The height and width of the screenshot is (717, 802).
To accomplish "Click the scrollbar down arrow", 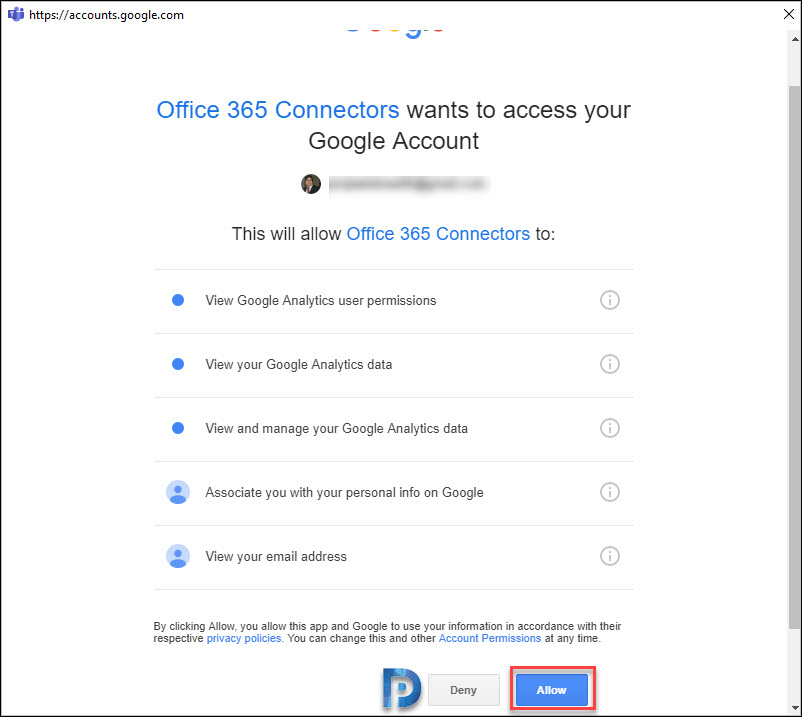I will [x=795, y=708].
